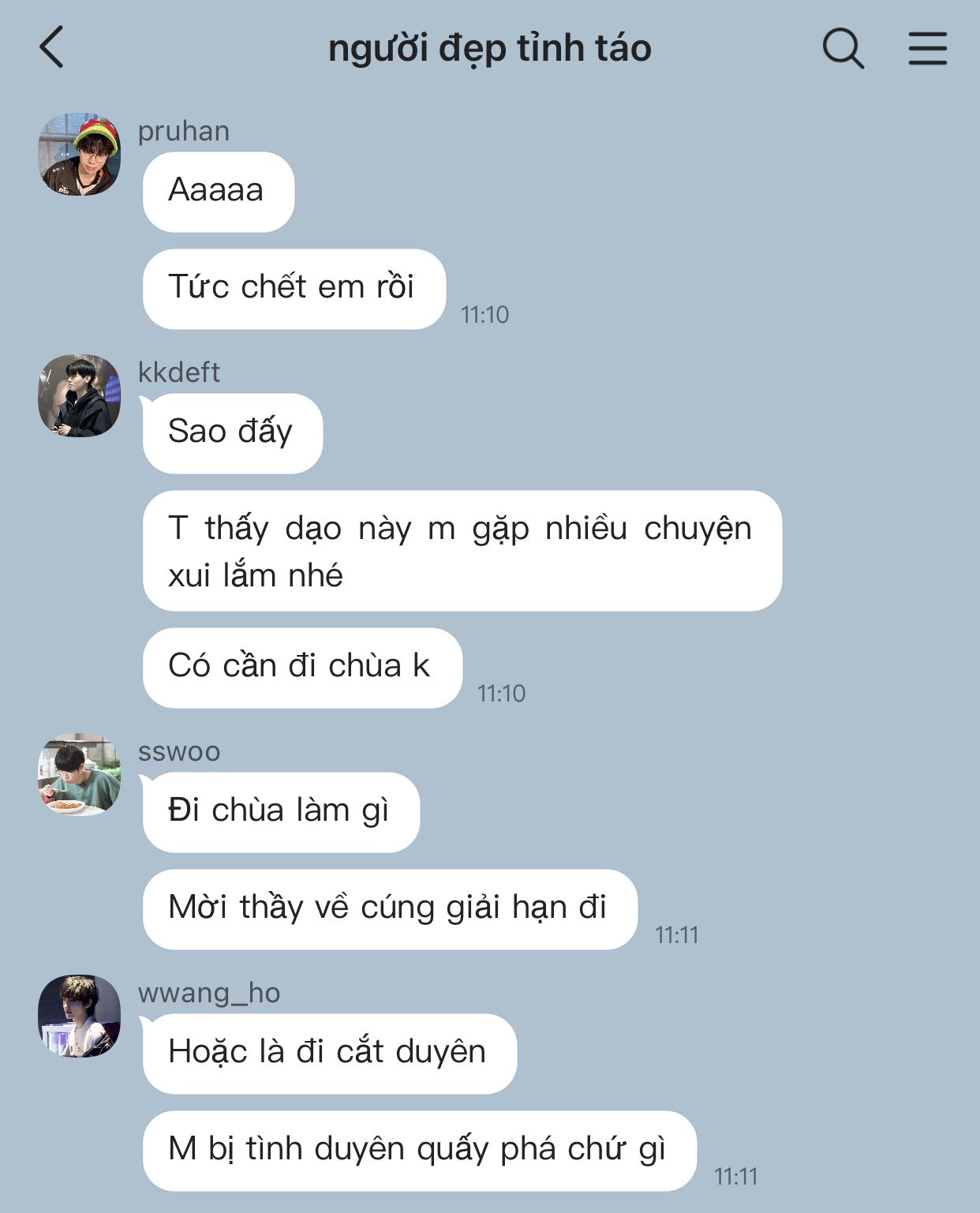Tap kkdeft's profile avatar
Image resolution: width=980 pixels, height=1213 pixels.
click(80, 395)
